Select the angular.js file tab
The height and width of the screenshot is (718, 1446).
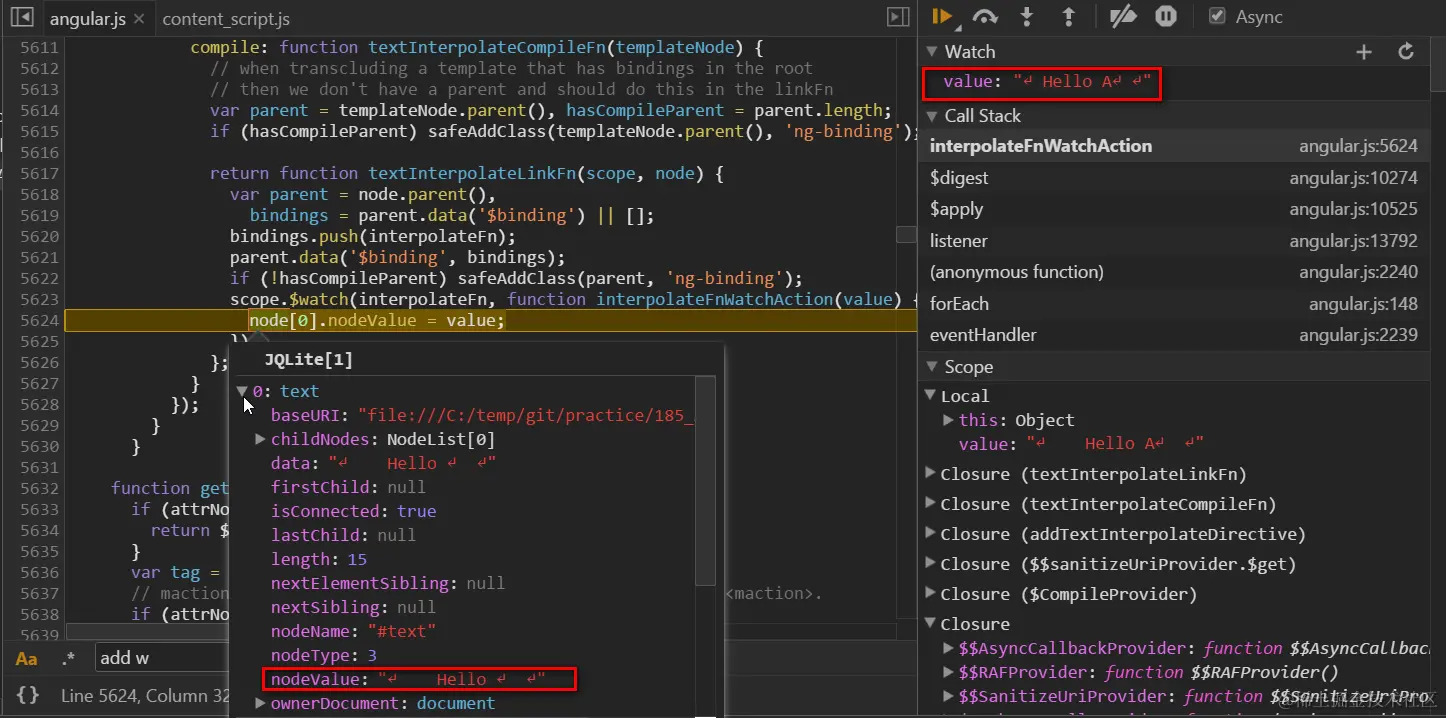click(x=87, y=19)
